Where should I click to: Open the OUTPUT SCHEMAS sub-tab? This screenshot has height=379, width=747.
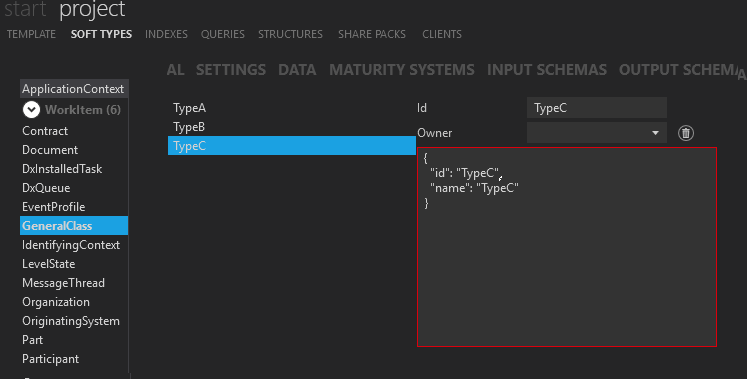coord(677,70)
